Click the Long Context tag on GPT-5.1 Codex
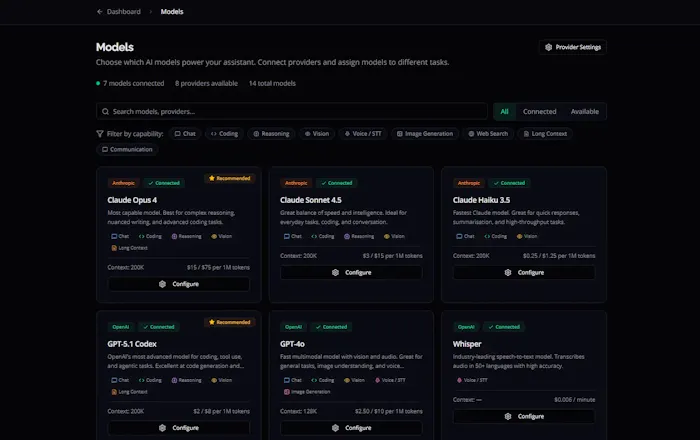This screenshot has width=700, height=440. pos(129,392)
